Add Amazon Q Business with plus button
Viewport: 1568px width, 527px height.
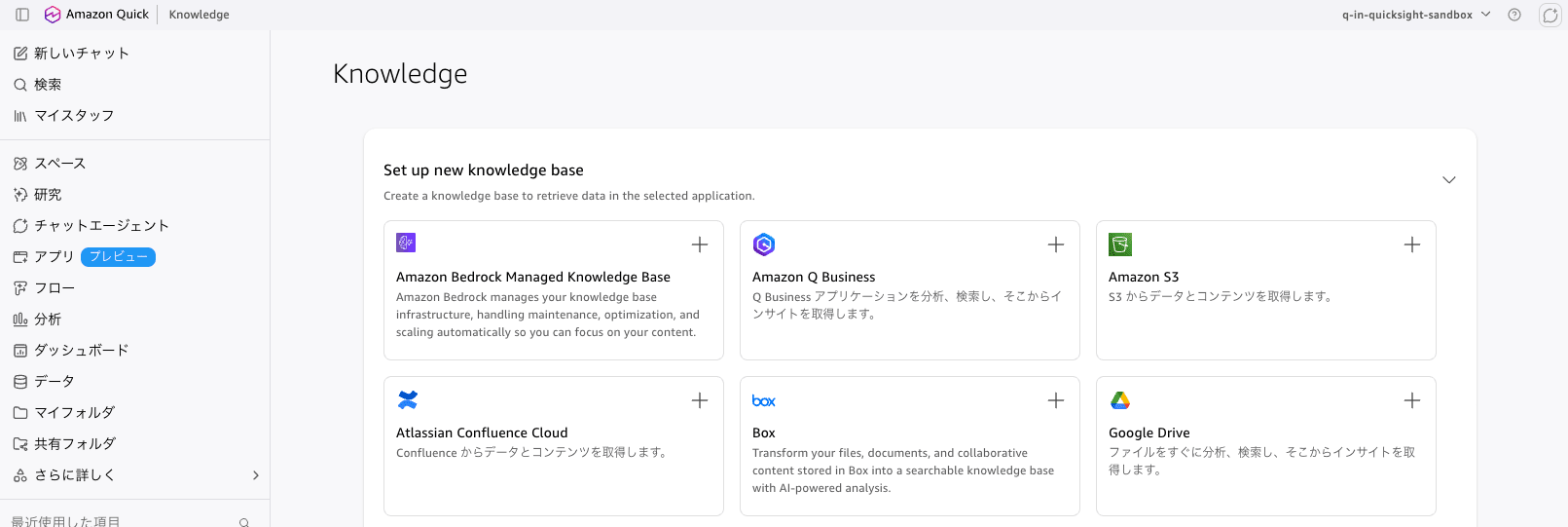1056,245
